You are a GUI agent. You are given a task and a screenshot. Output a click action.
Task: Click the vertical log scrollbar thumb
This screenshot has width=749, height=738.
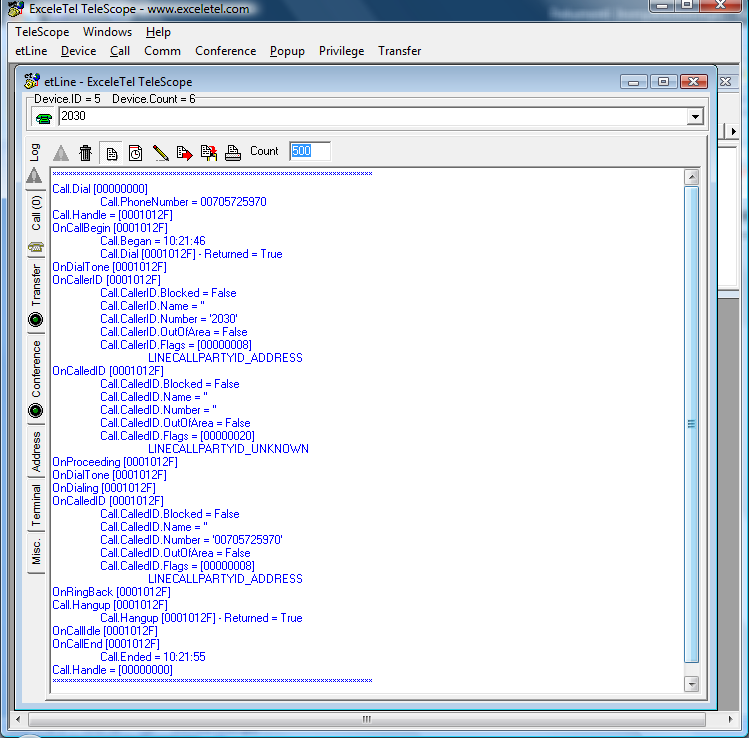[x=691, y=424]
